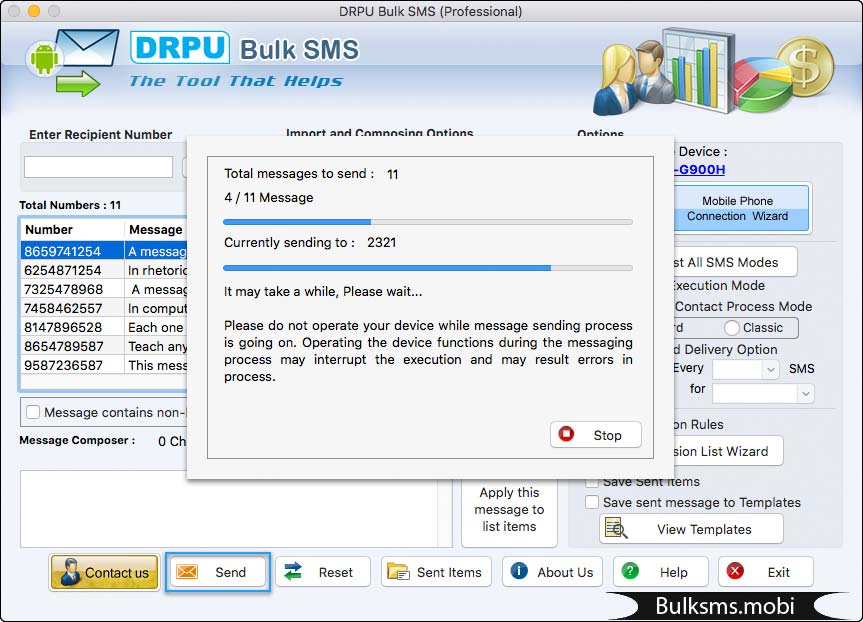Click 'Total Numbers : 11' label
This screenshot has height=622, width=863.
point(70,205)
